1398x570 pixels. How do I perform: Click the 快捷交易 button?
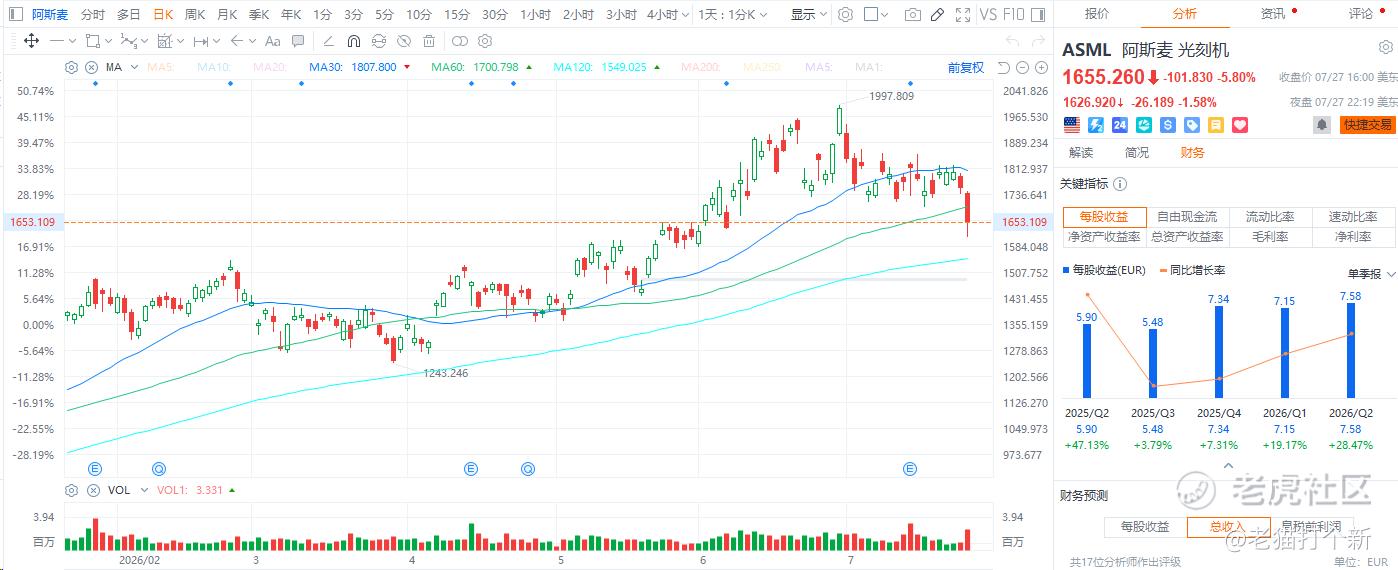[1367, 125]
